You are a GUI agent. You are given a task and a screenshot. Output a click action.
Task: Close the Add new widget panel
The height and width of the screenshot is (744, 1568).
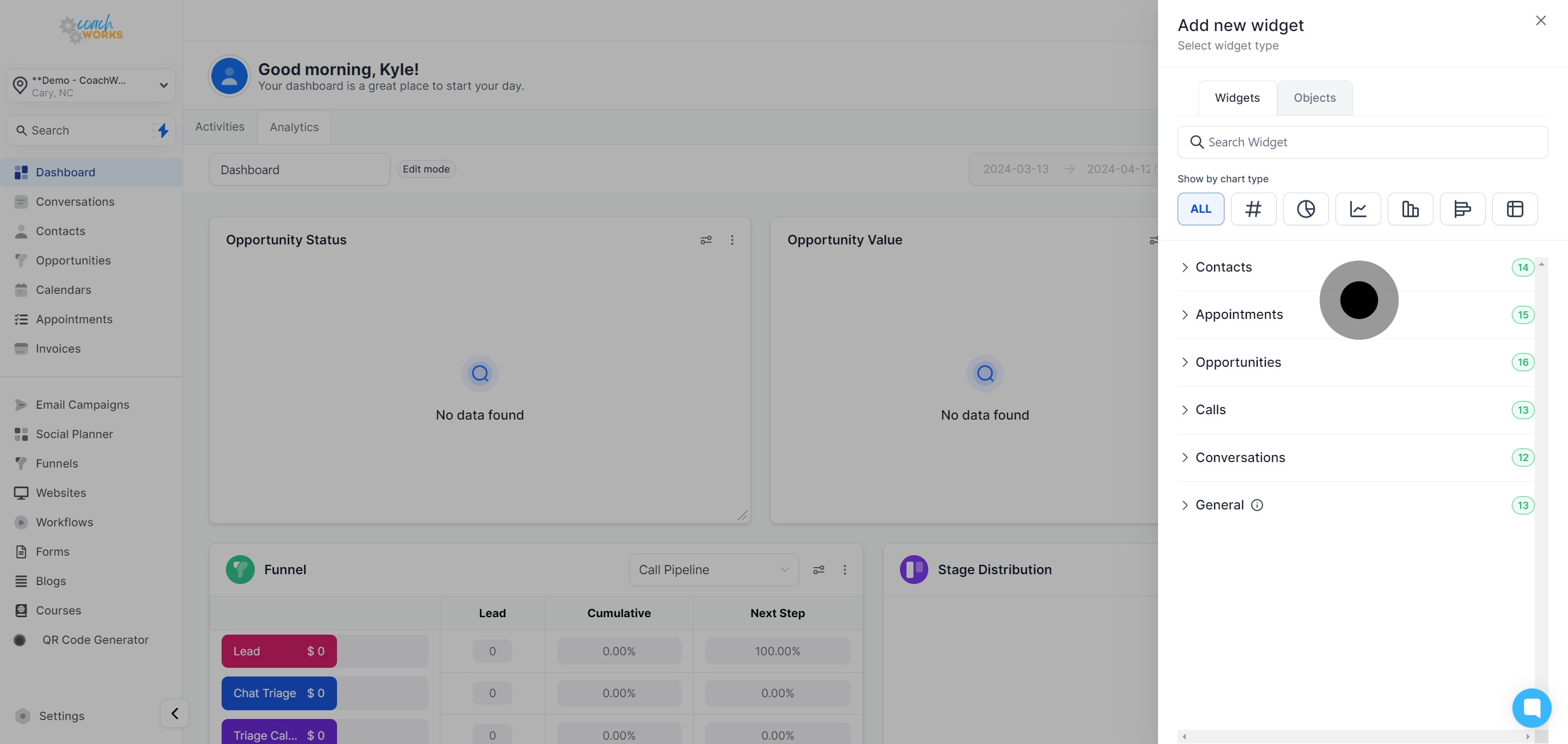[x=1540, y=21]
